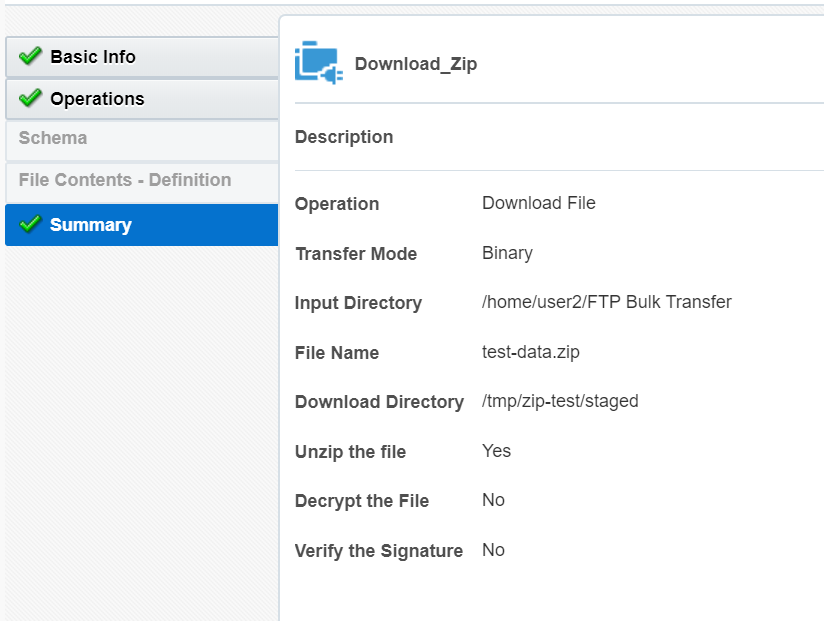Click the File Name label
The height and width of the screenshot is (621, 824).
[337, 352]
